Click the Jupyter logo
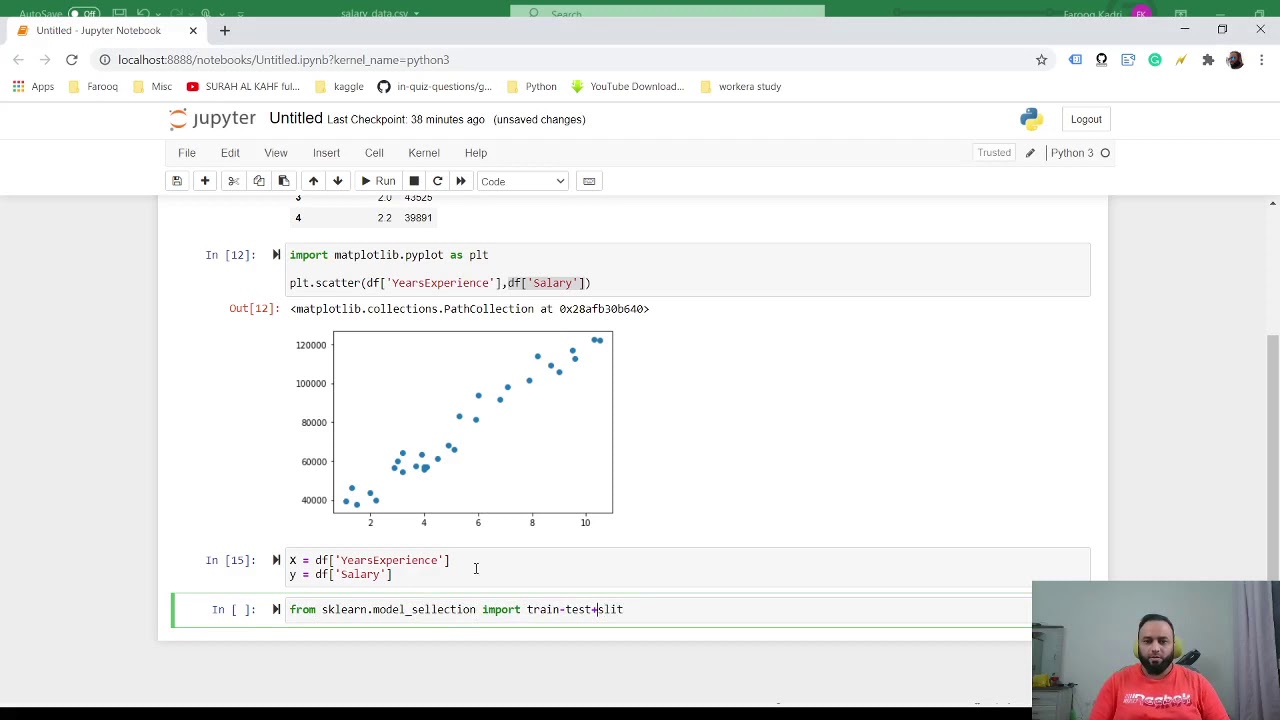This screenshot has width=1280, height=720. (212, 119)
